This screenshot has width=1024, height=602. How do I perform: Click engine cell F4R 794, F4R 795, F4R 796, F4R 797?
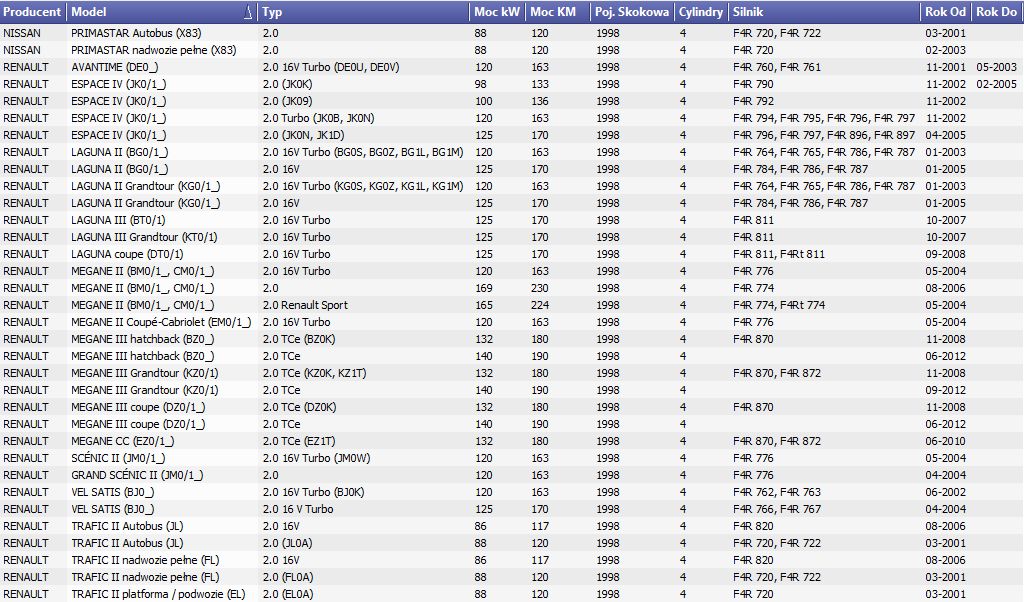click(x=824, y=118)
